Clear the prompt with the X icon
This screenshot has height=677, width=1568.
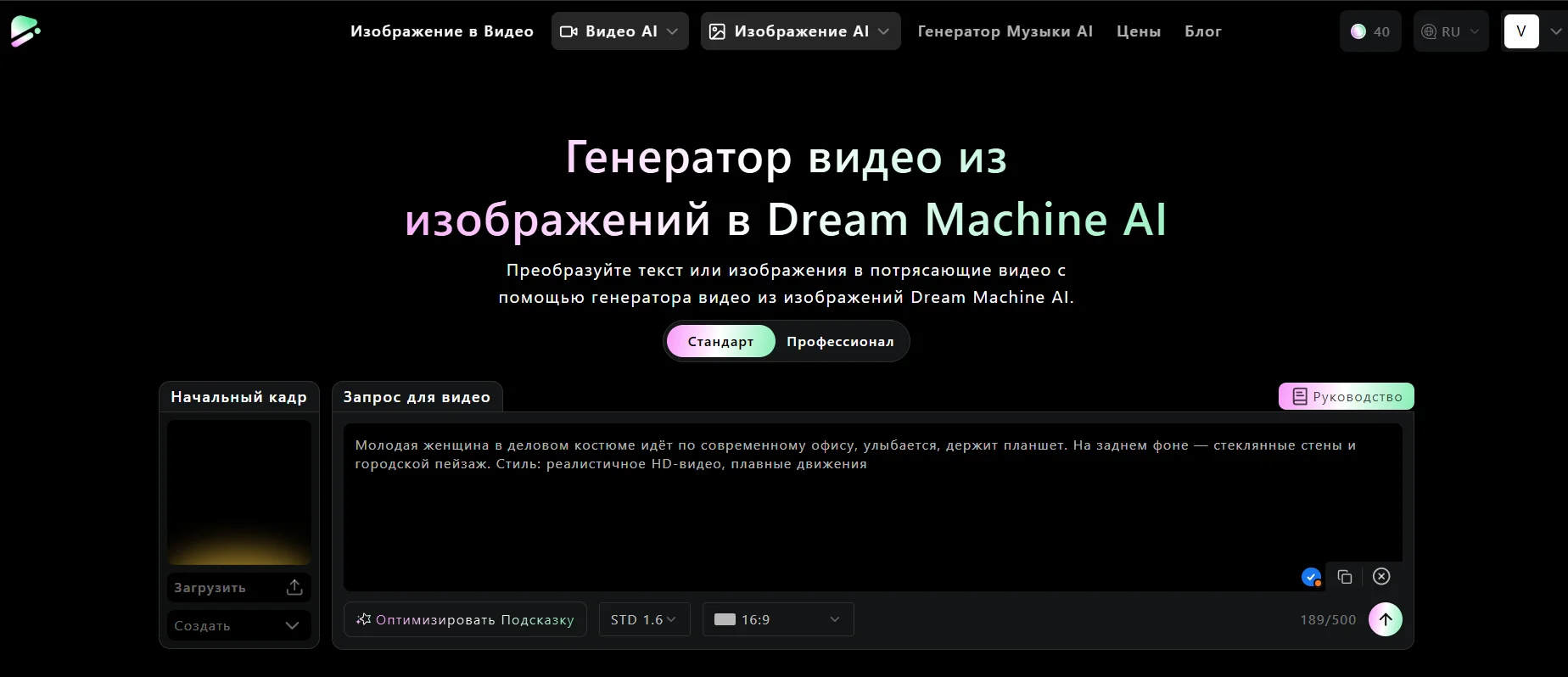tap(1381, 577)
